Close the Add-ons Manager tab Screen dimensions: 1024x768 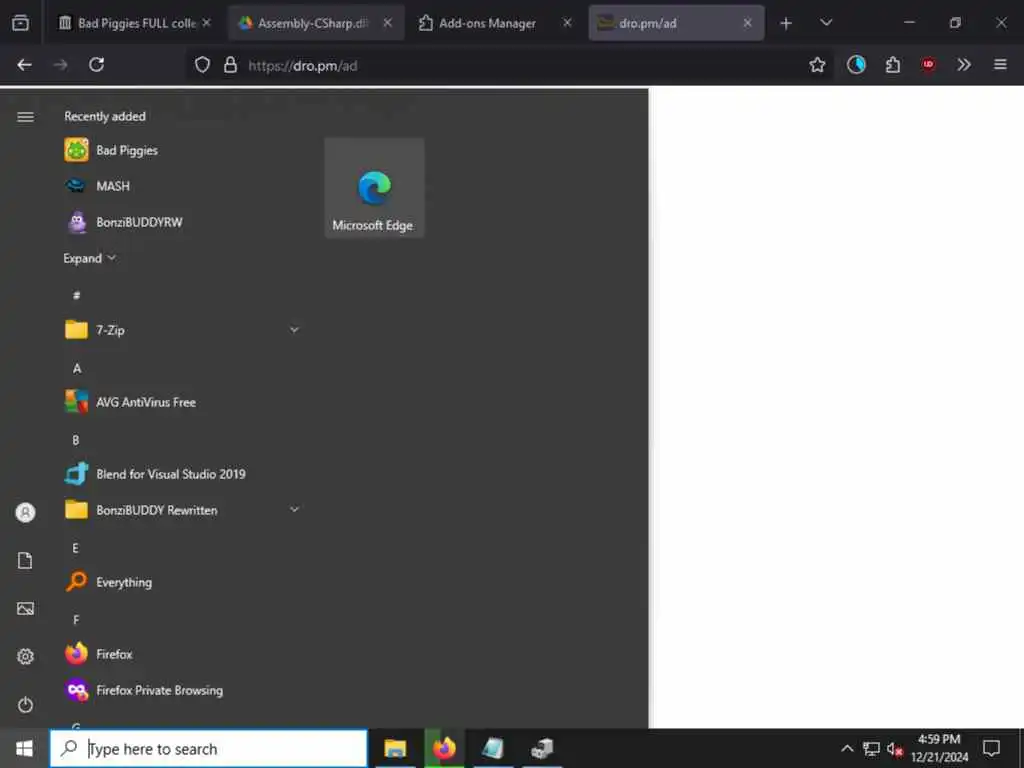click(568, 23)
